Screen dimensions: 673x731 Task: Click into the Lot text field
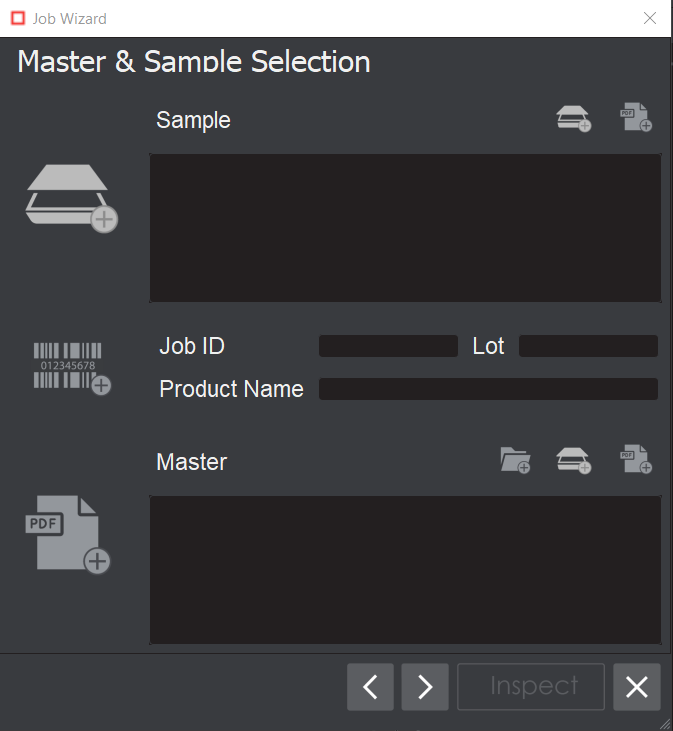[588, 346]
